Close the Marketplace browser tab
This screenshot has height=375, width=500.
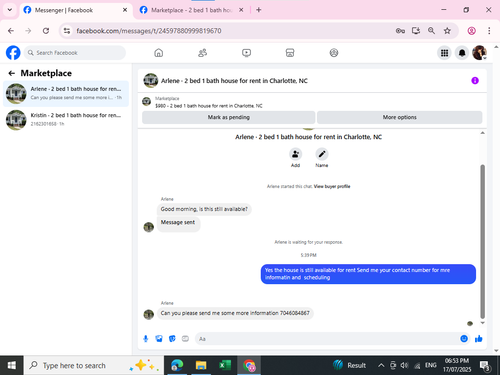[241, 10]
